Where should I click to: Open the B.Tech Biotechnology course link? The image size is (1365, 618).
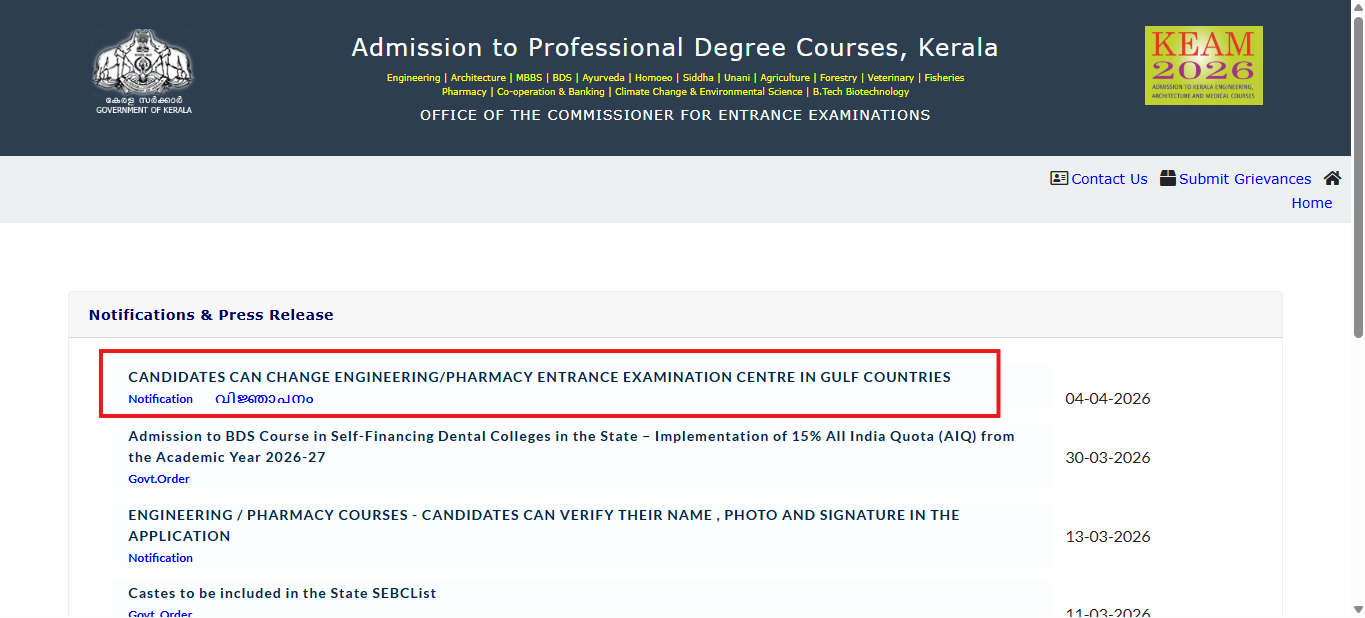point(861,91)
